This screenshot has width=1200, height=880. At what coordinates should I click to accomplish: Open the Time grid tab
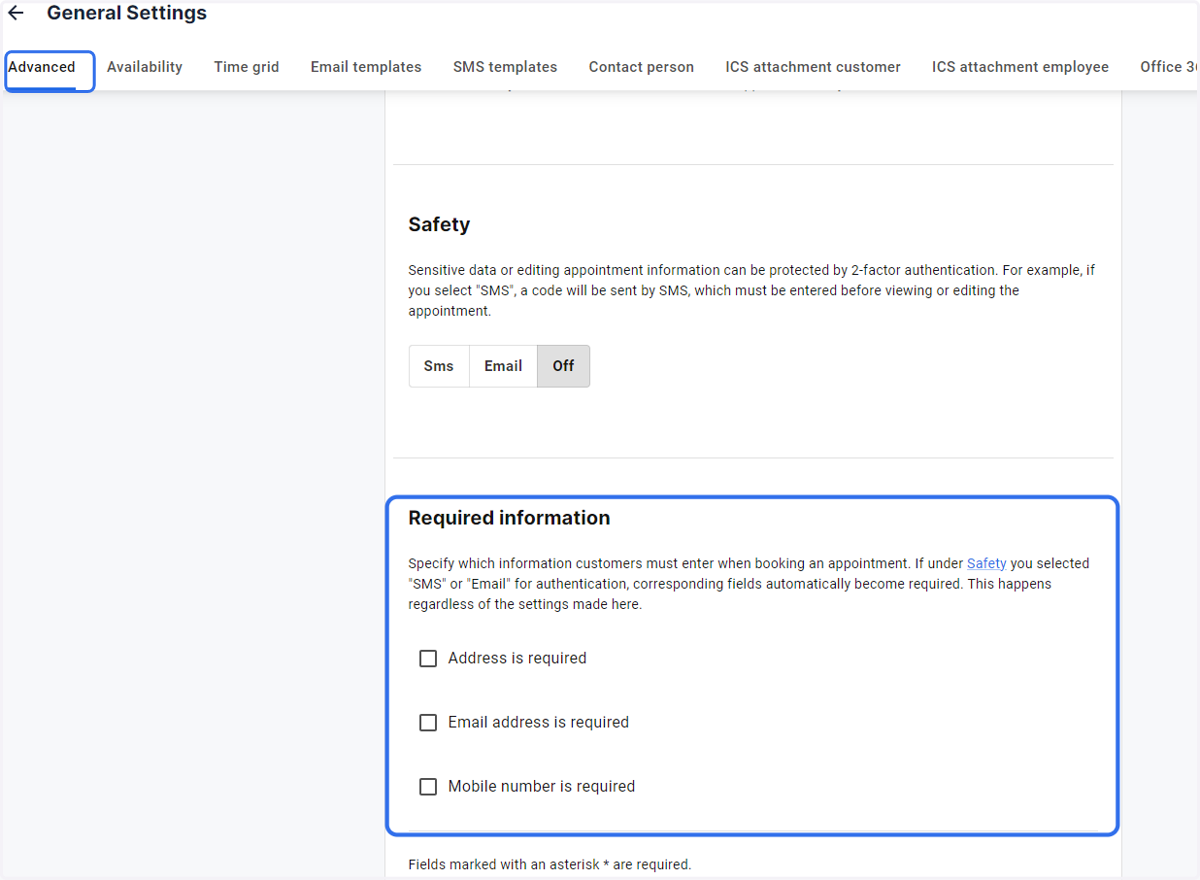point(246,67)
